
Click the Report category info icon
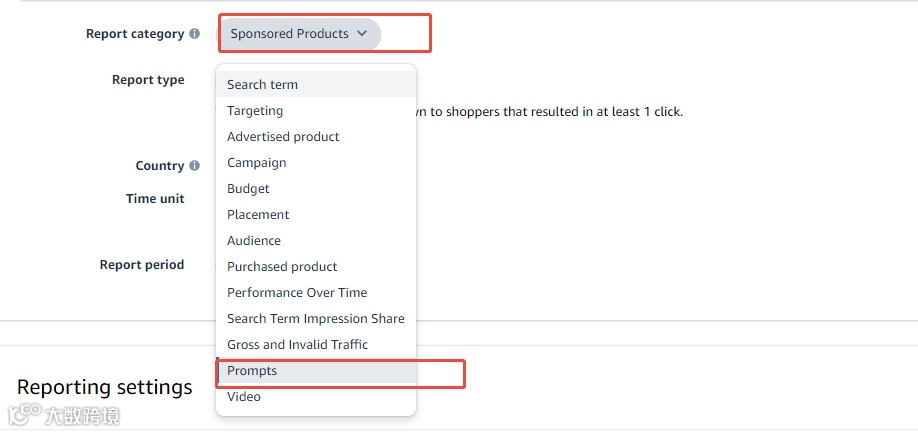click(x=195, y=34)
